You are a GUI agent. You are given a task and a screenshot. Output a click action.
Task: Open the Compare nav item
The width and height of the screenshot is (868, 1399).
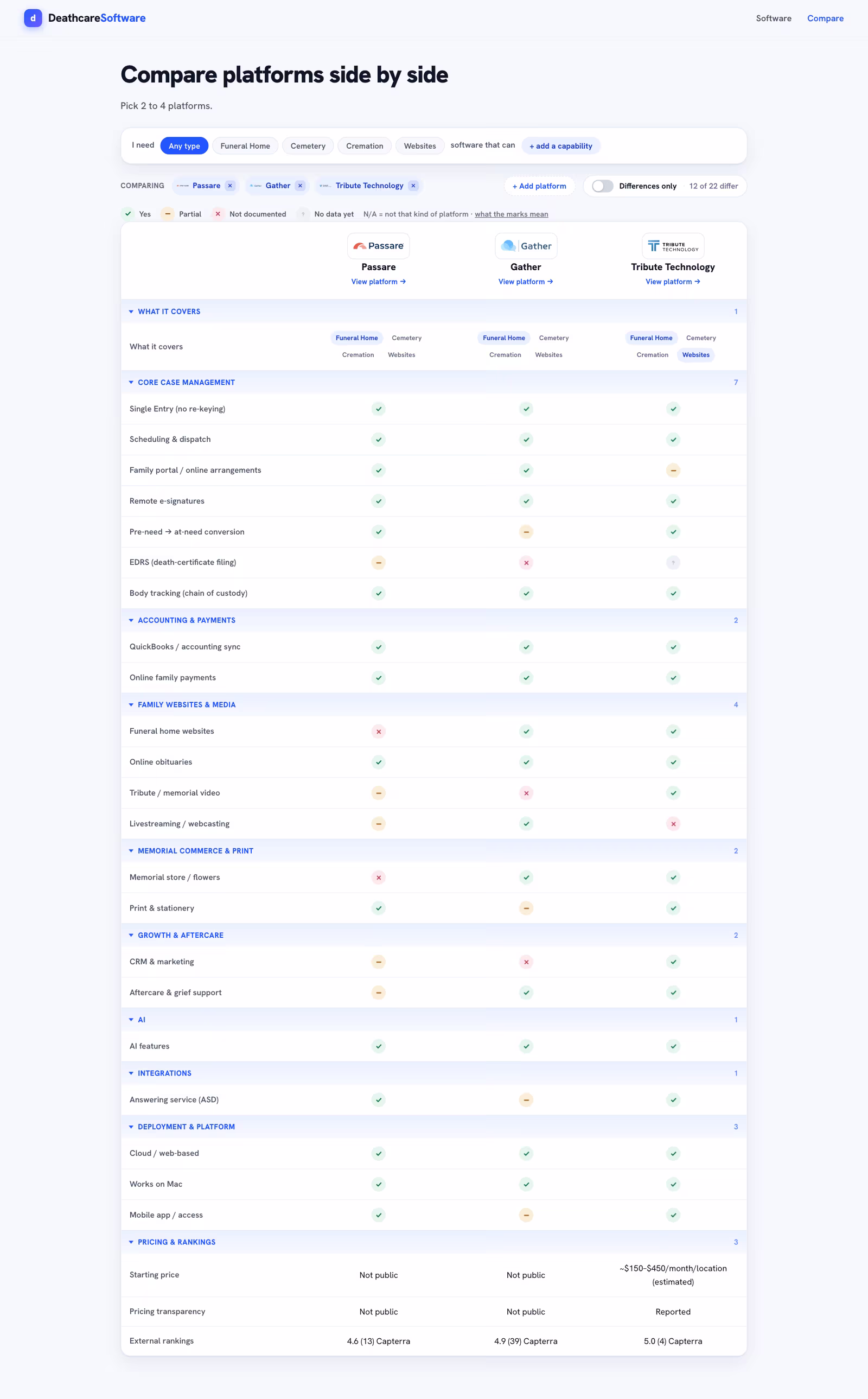click(825, 18)
